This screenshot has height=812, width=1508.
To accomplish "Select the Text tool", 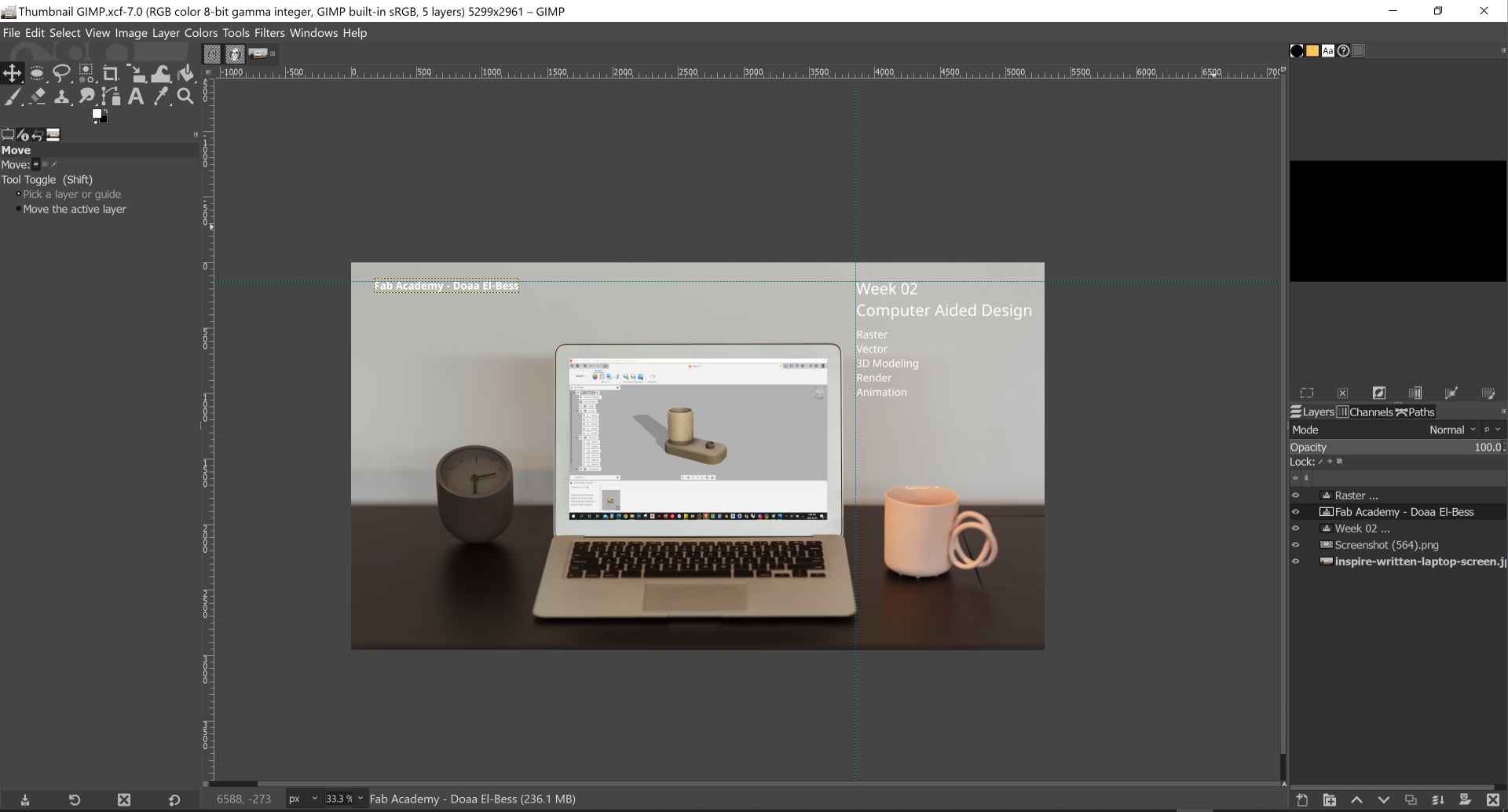I will click(136, 97).
